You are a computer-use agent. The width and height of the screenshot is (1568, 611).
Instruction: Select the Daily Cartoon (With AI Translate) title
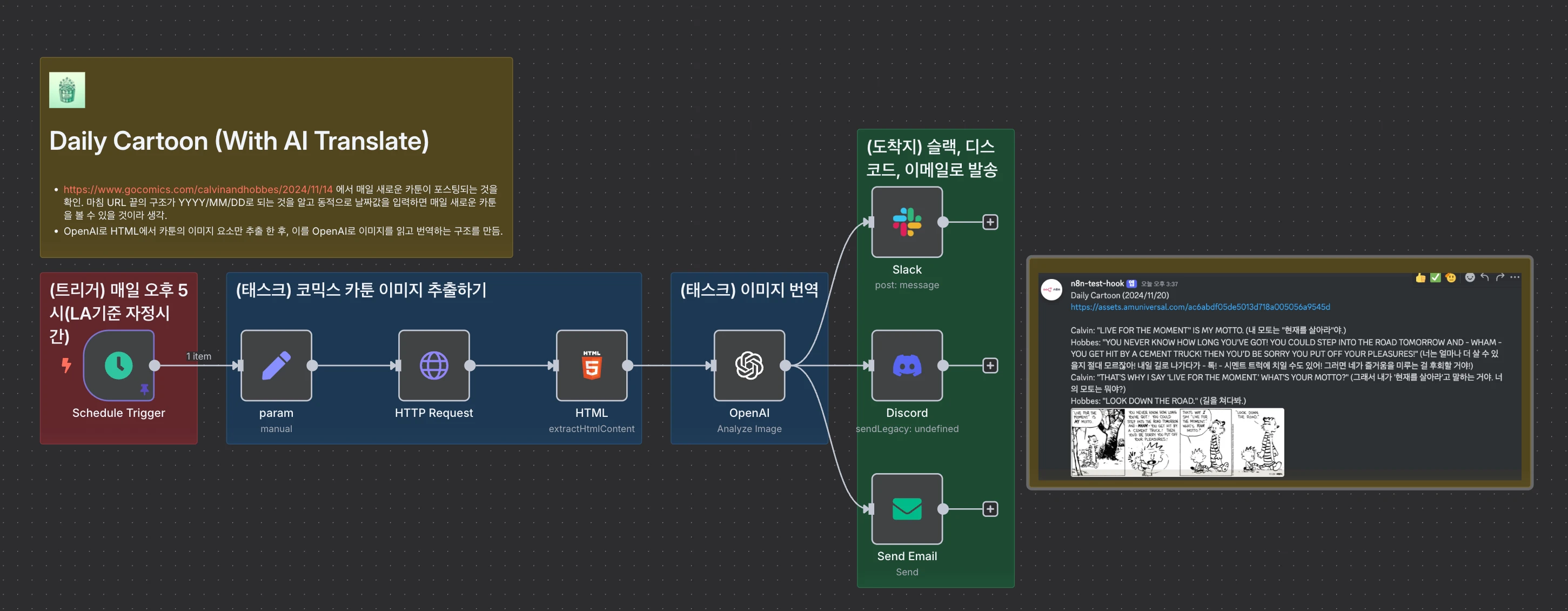coord(239,141)
